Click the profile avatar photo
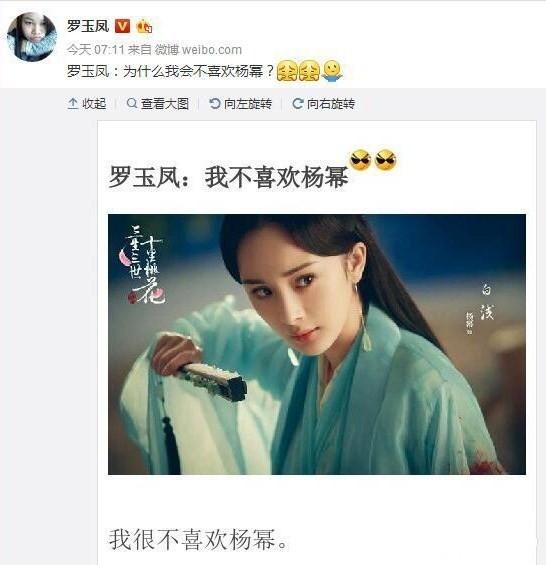The height and width of the screenshot is (565, 546). point(32,37)
